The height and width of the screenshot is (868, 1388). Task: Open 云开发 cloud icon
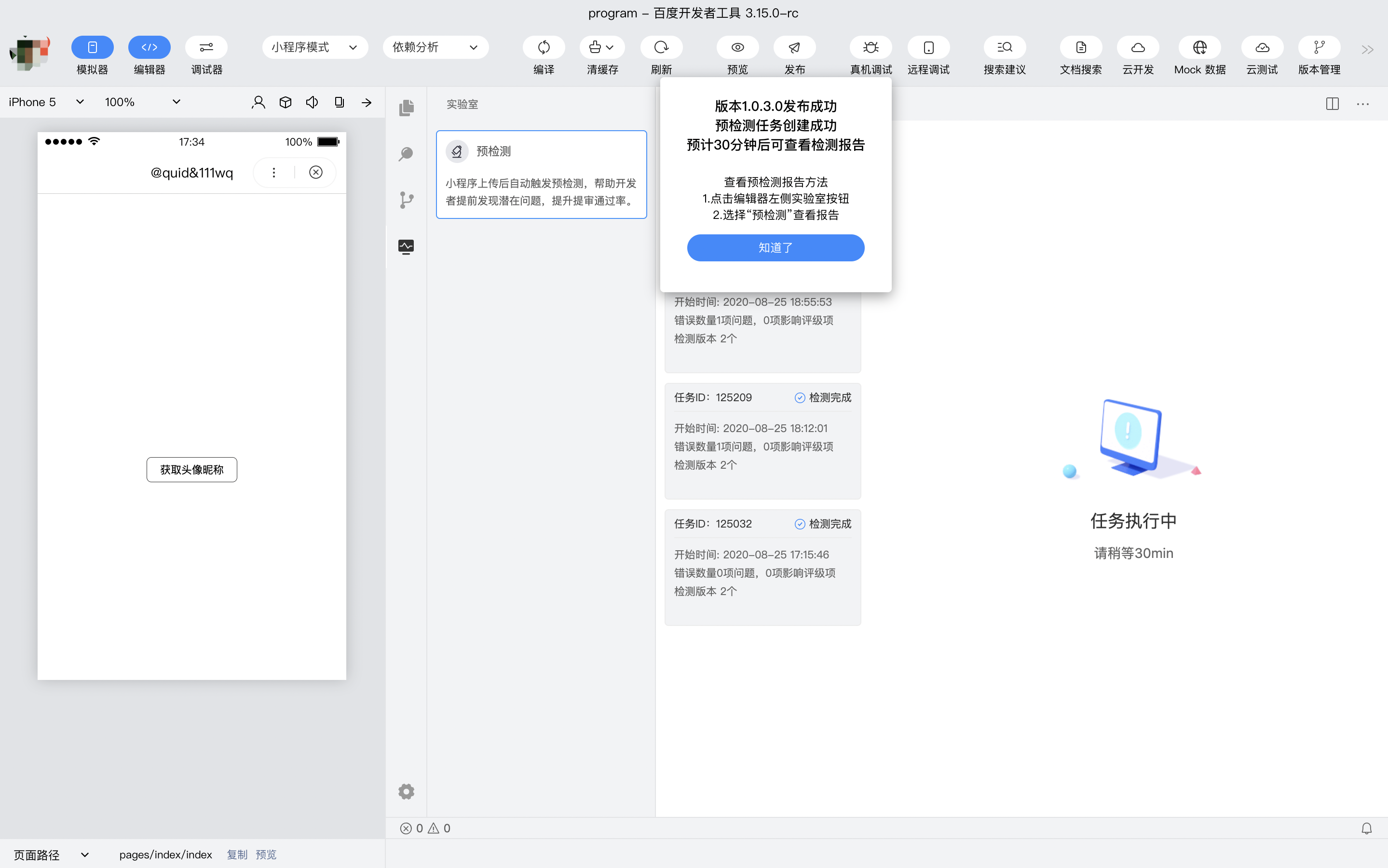pos(1138,47)
